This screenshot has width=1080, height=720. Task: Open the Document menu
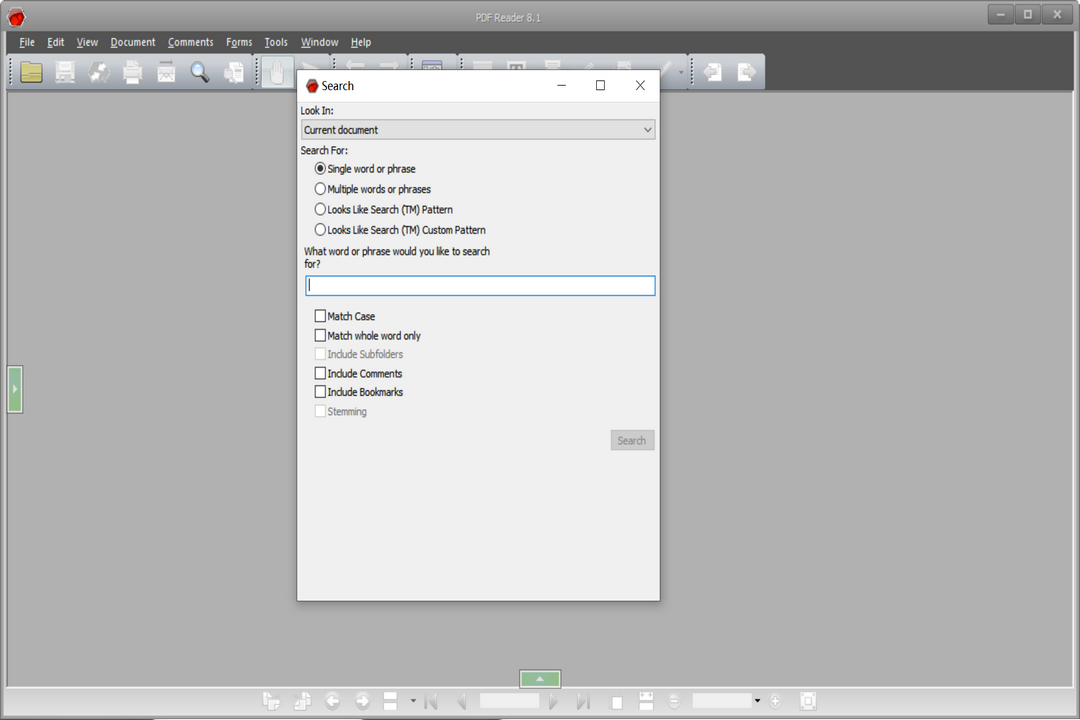pyautogui.click(x=133, y=42)
